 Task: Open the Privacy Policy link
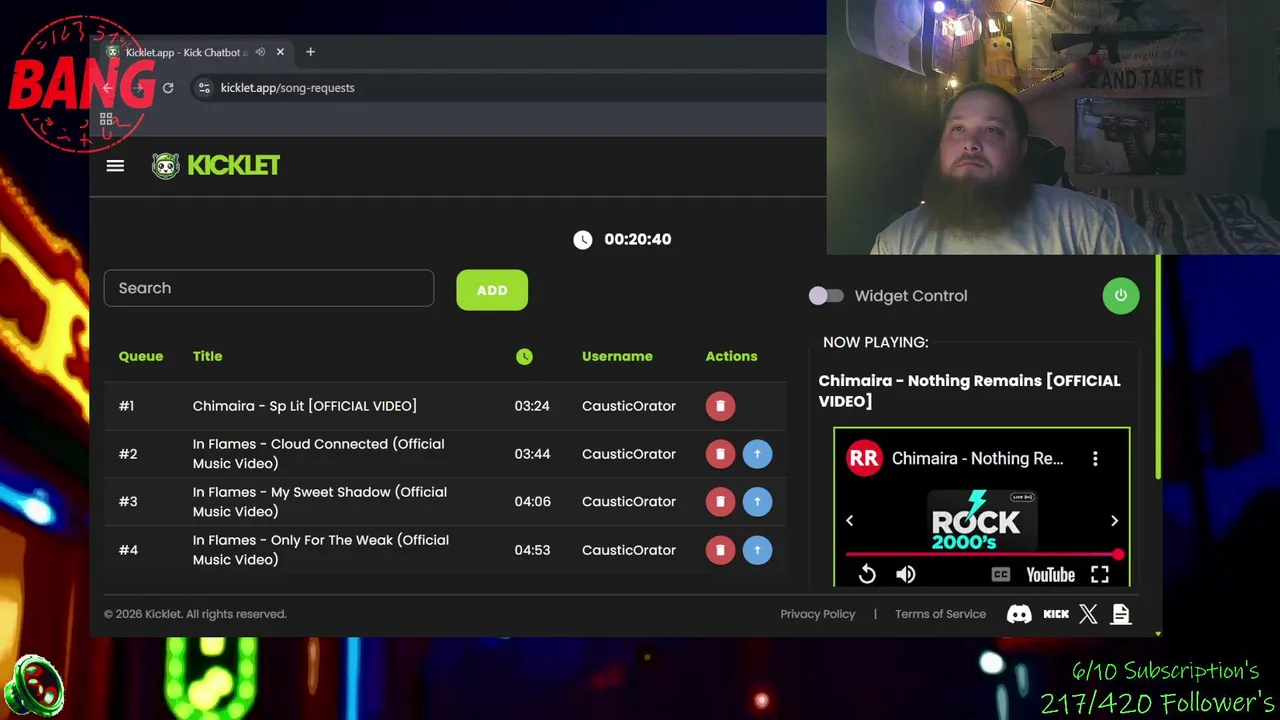[x=818, y=614]
